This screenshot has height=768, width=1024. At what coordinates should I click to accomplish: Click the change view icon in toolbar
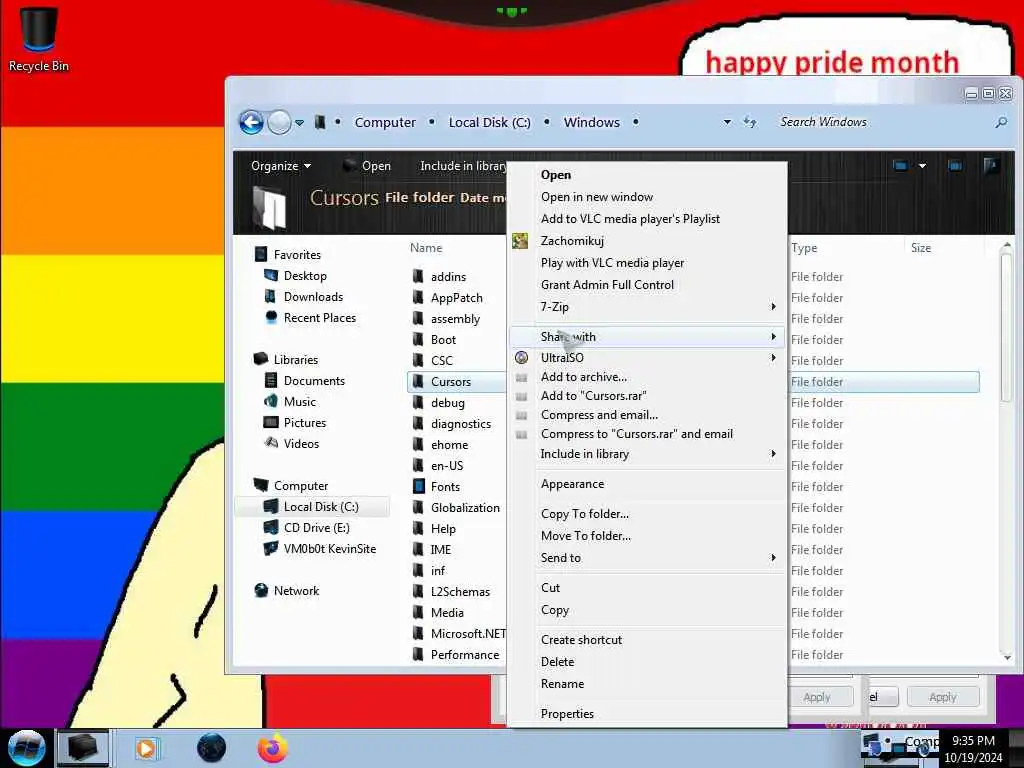coord(901,166)
